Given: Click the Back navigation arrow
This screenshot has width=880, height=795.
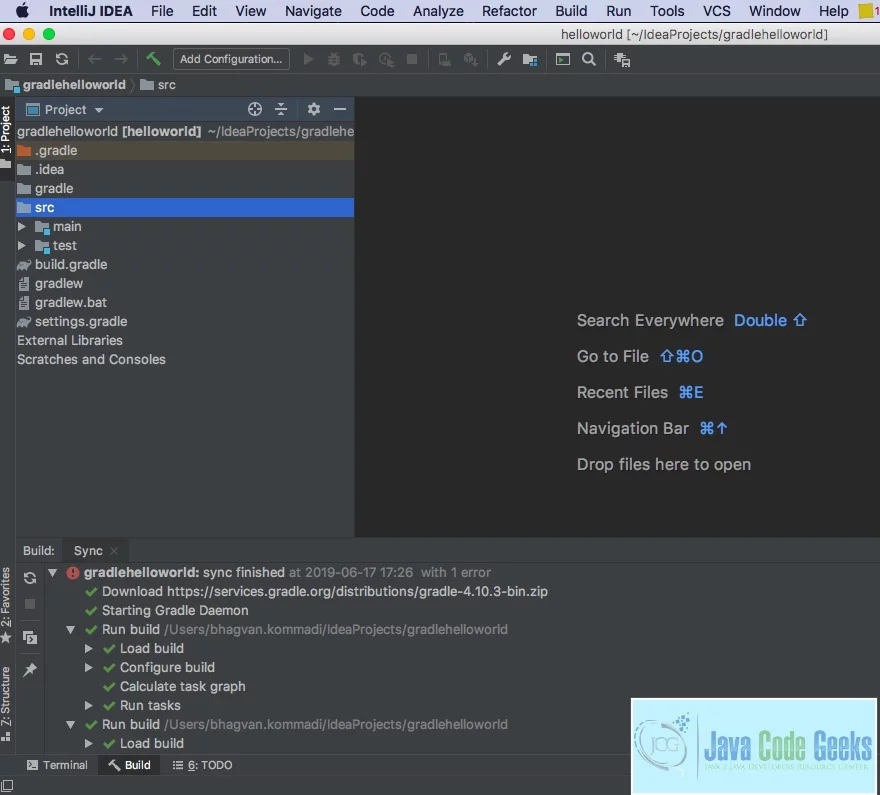Looking at the screenshot, I should pos(94,59).
